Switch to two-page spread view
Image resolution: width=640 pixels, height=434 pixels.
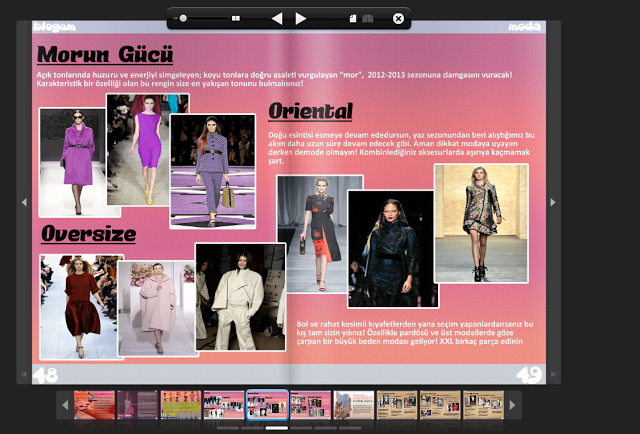367,18
